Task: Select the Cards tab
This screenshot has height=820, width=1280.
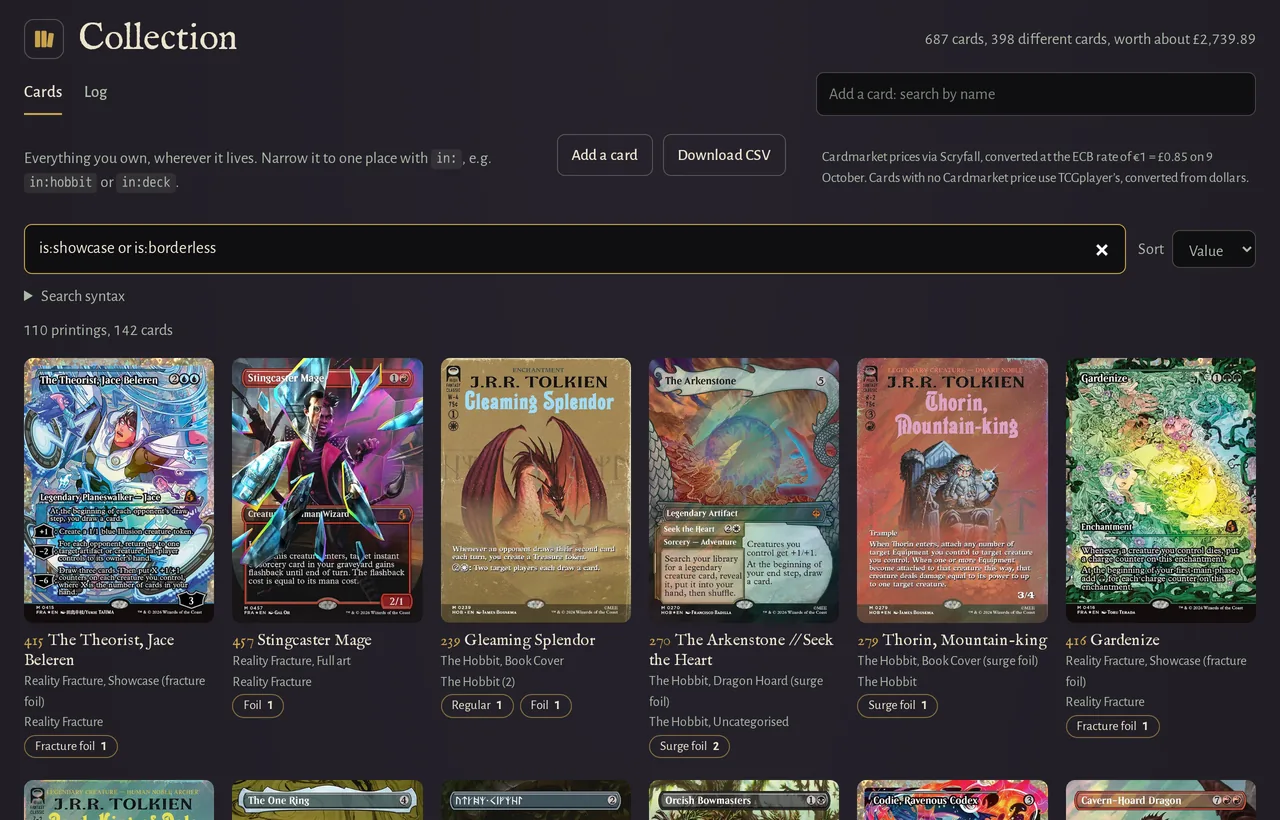Action: point(43,92)
